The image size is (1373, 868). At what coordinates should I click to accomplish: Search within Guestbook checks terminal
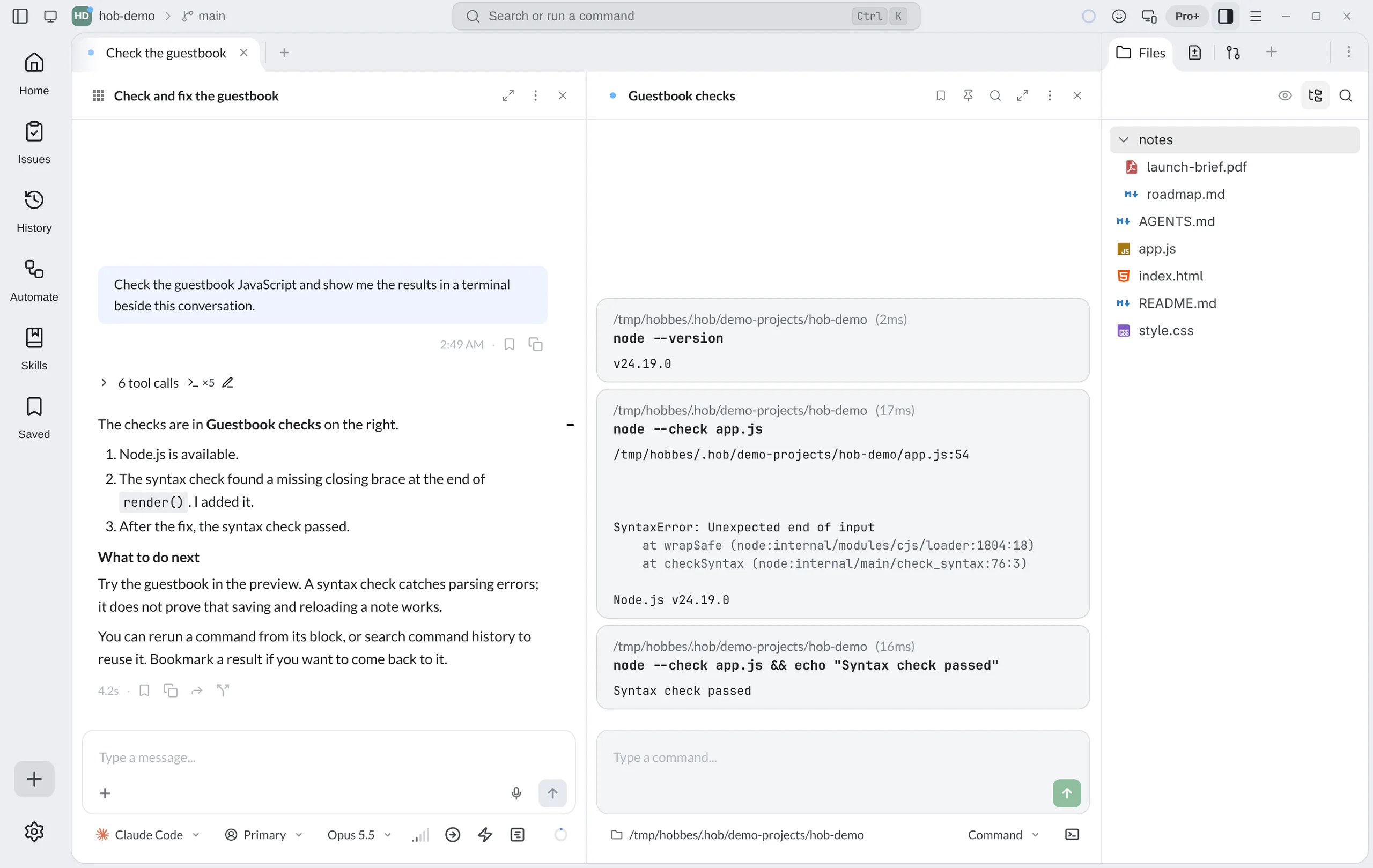(995, 95)
